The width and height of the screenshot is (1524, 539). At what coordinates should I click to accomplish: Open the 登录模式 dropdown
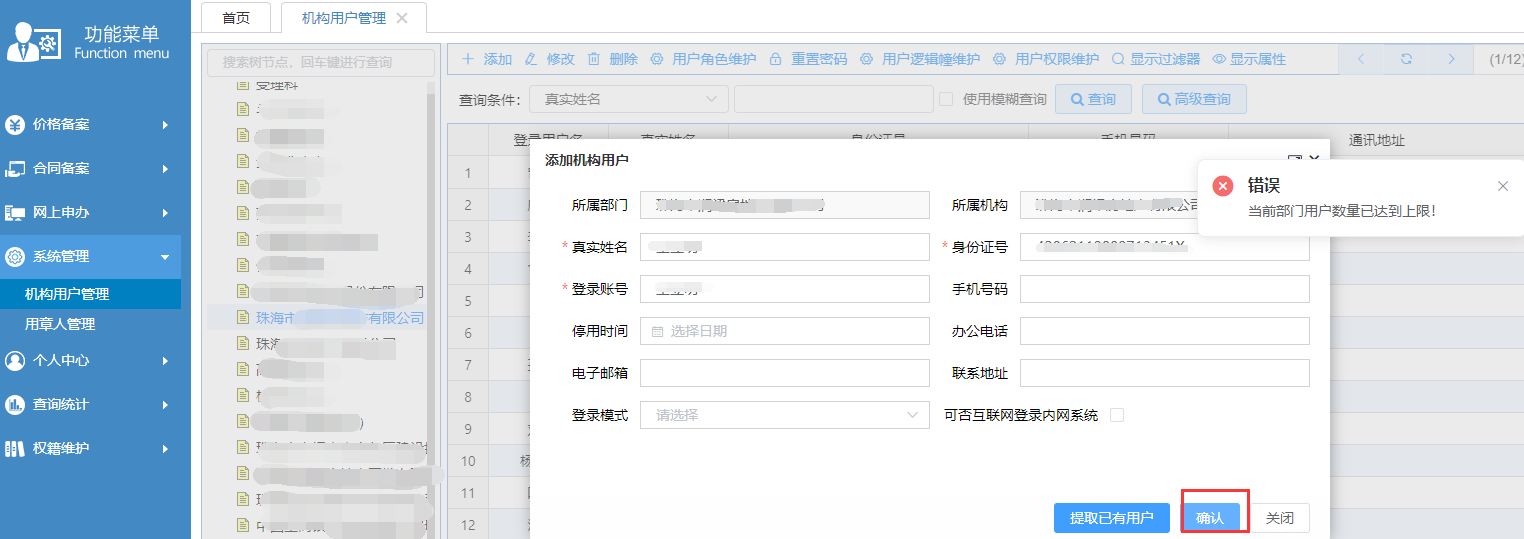coord(784,415)
